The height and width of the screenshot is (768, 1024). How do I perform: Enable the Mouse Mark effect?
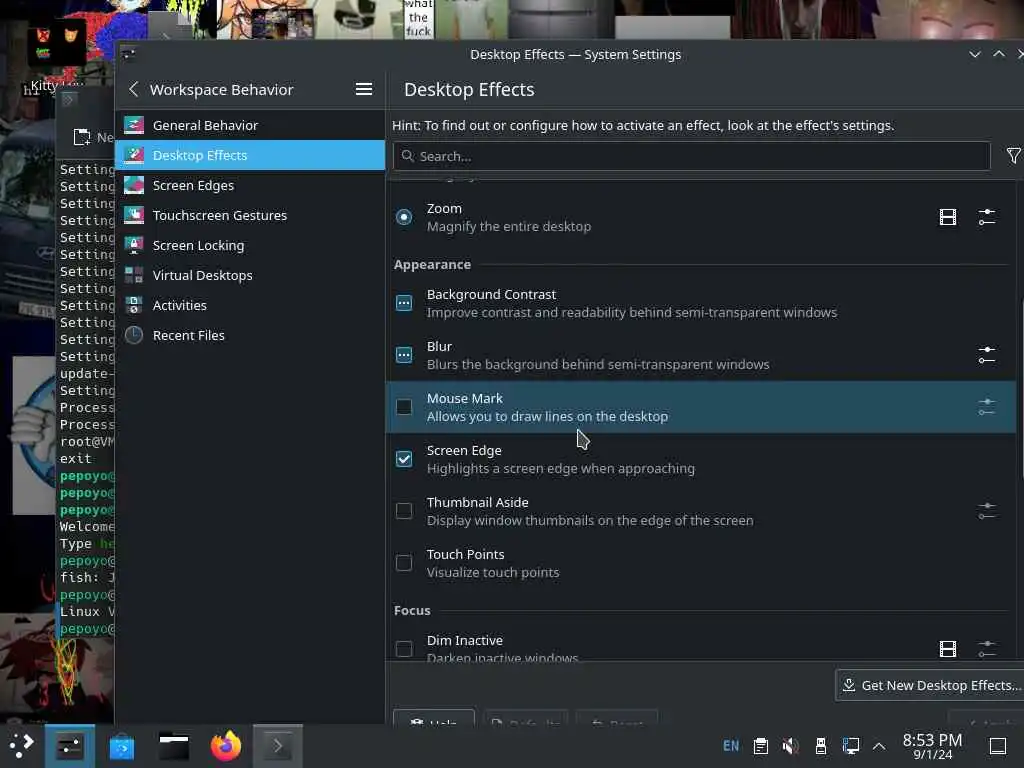pos(404,407)
